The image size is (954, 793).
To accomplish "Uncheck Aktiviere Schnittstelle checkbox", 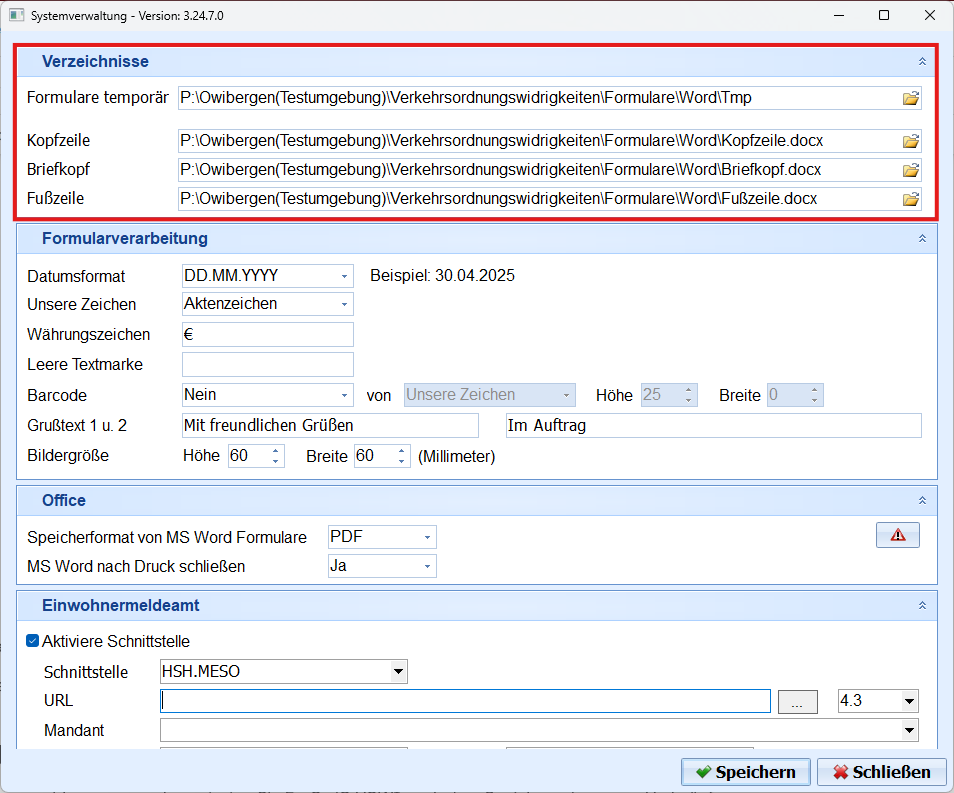I will (x=33, y=641).
